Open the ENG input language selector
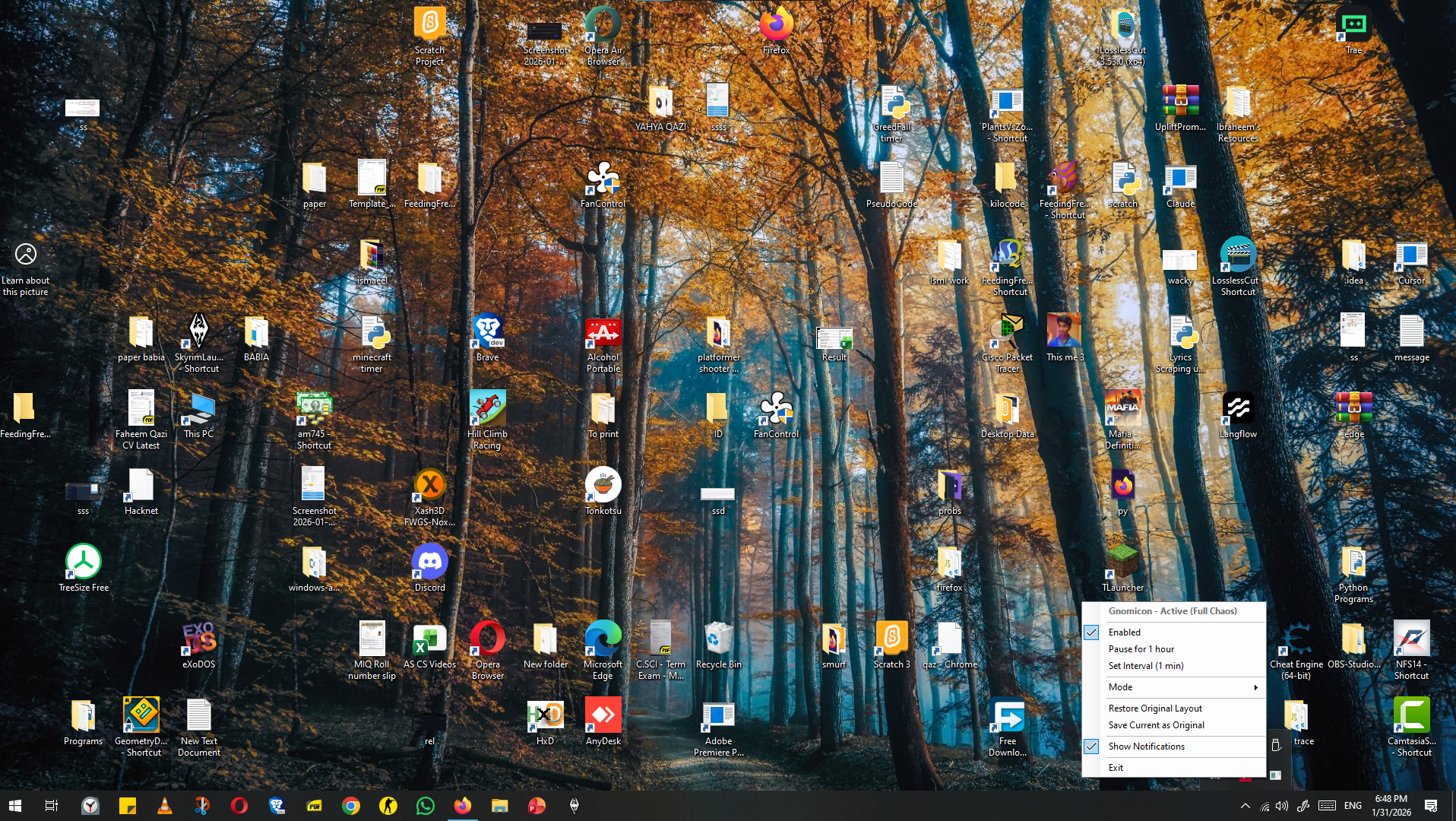Image resolution: width=1456 pixels, height=821 pixels. coord(1353,806)
